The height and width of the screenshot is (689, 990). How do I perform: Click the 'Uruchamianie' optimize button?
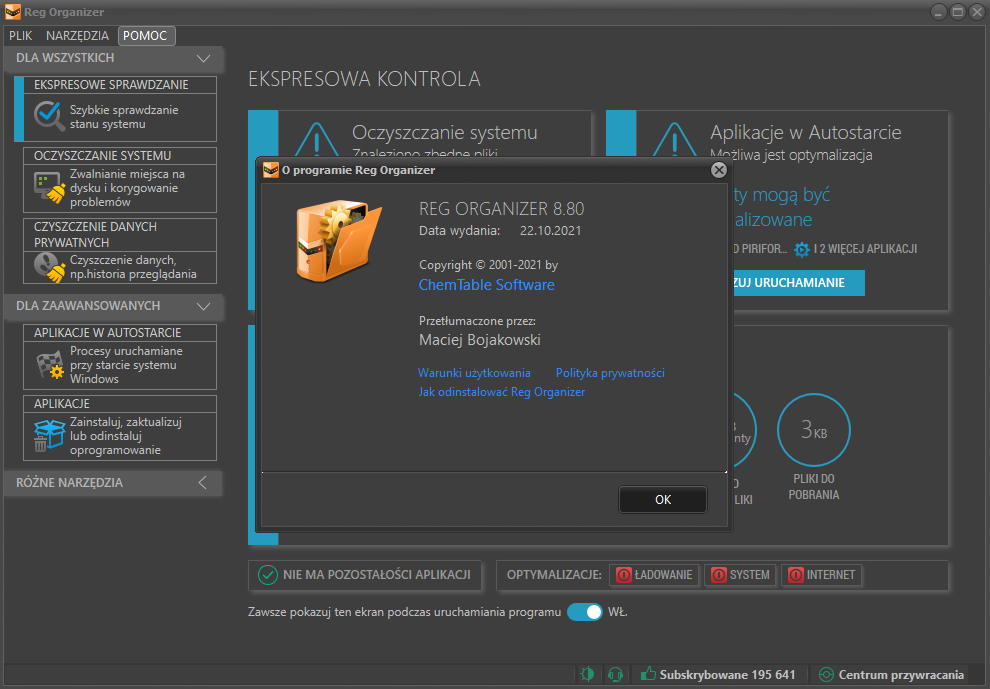coord(798,283)
